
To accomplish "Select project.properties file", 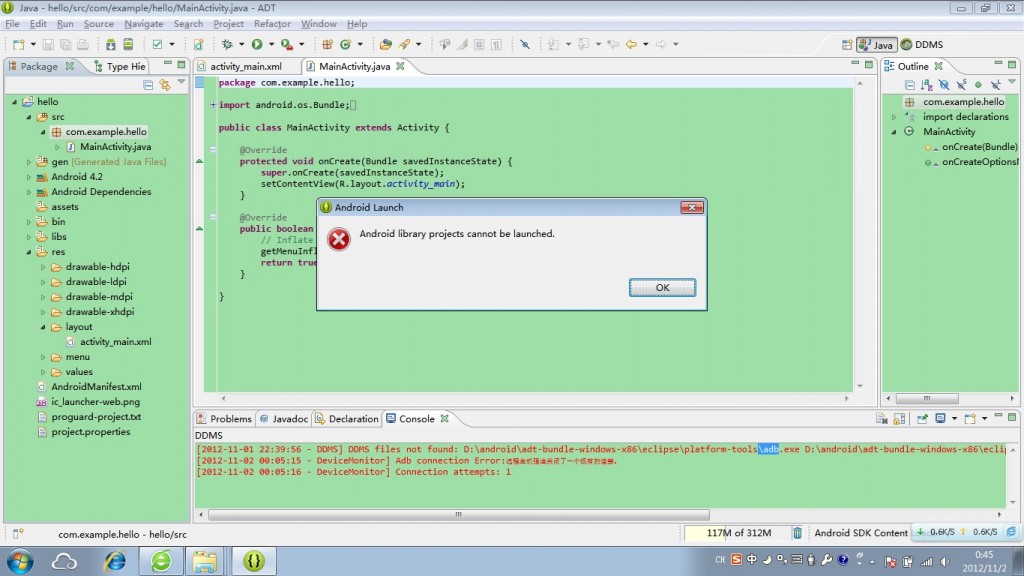I will [x=91, y=432].
